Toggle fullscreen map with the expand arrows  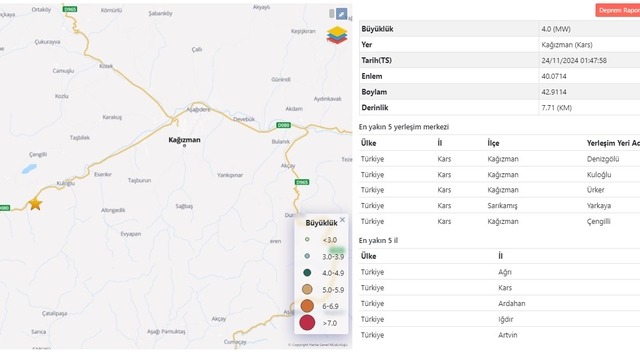pyautogui.click(x=342, y=14)
